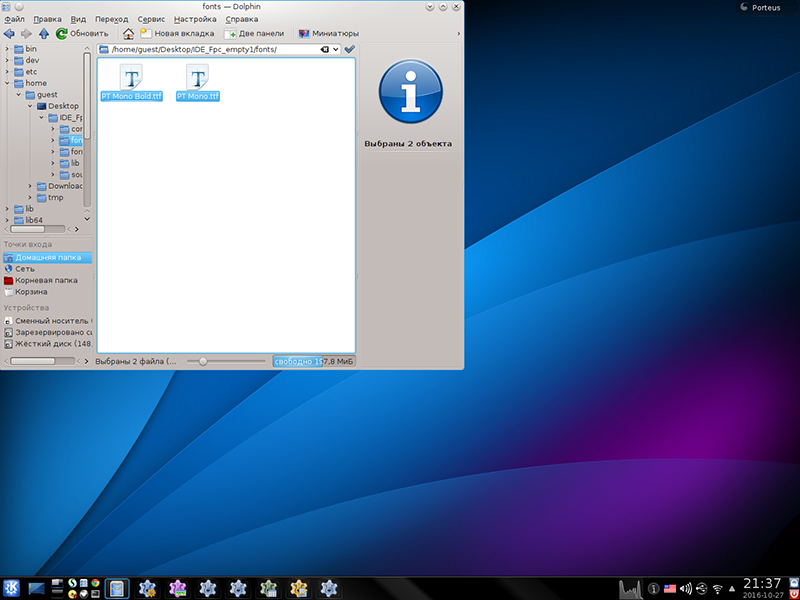The height and width of the screenshot is (600, 800).
Task: Click the keyboard layout flag icon
Action: 670,589
